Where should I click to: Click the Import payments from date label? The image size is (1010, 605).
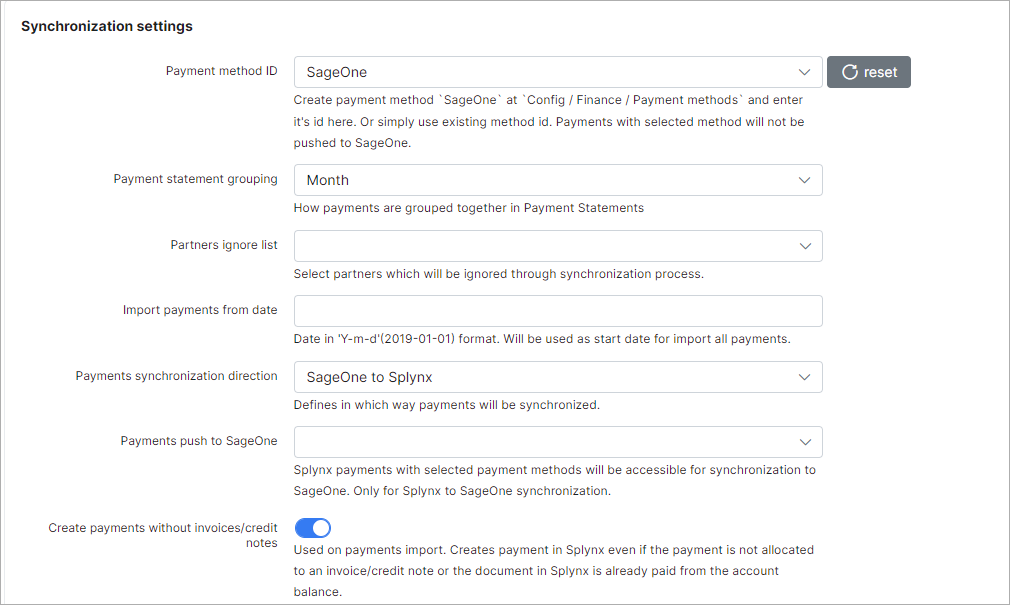[200, 310]
